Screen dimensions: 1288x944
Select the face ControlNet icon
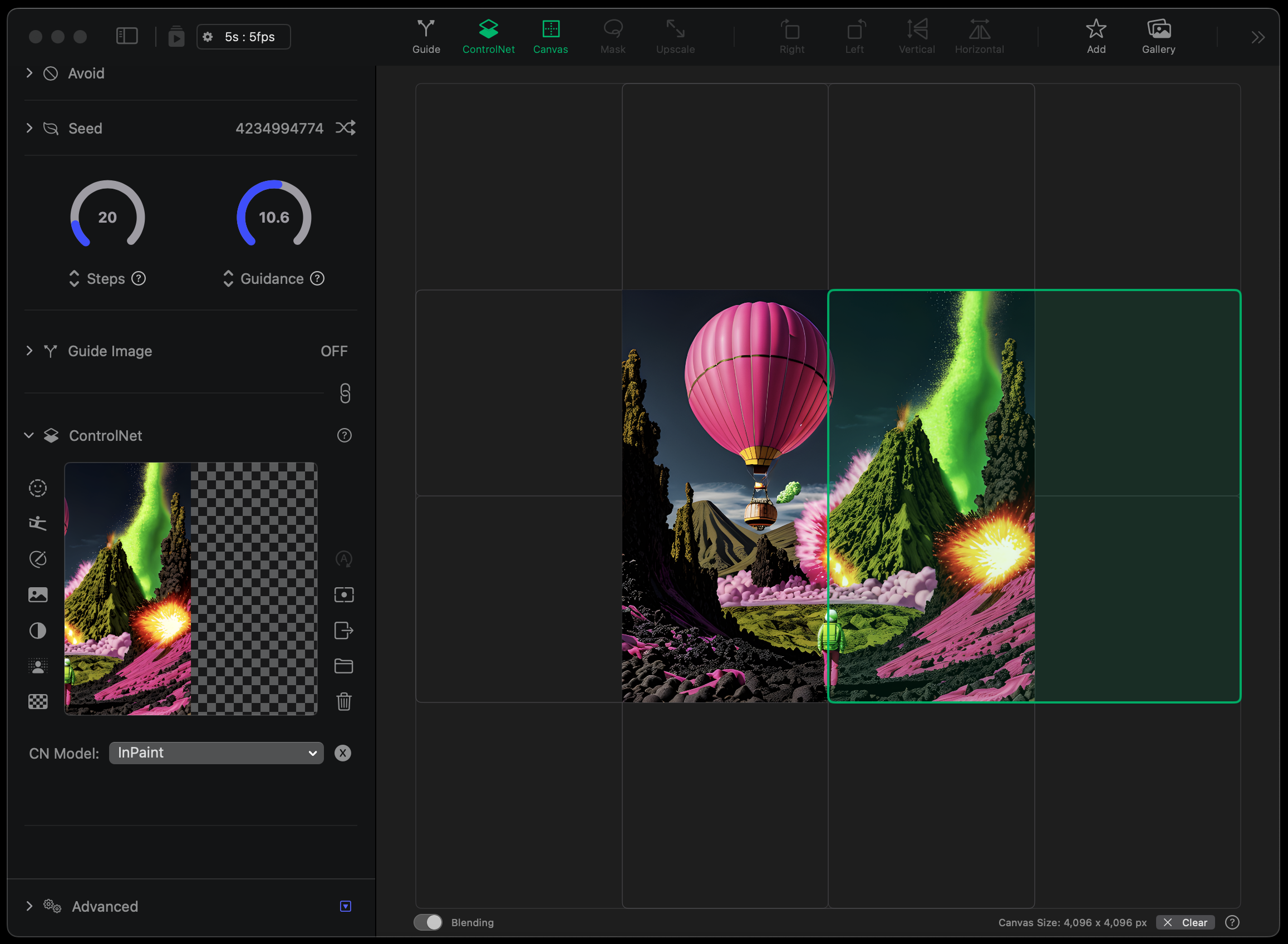38,488
